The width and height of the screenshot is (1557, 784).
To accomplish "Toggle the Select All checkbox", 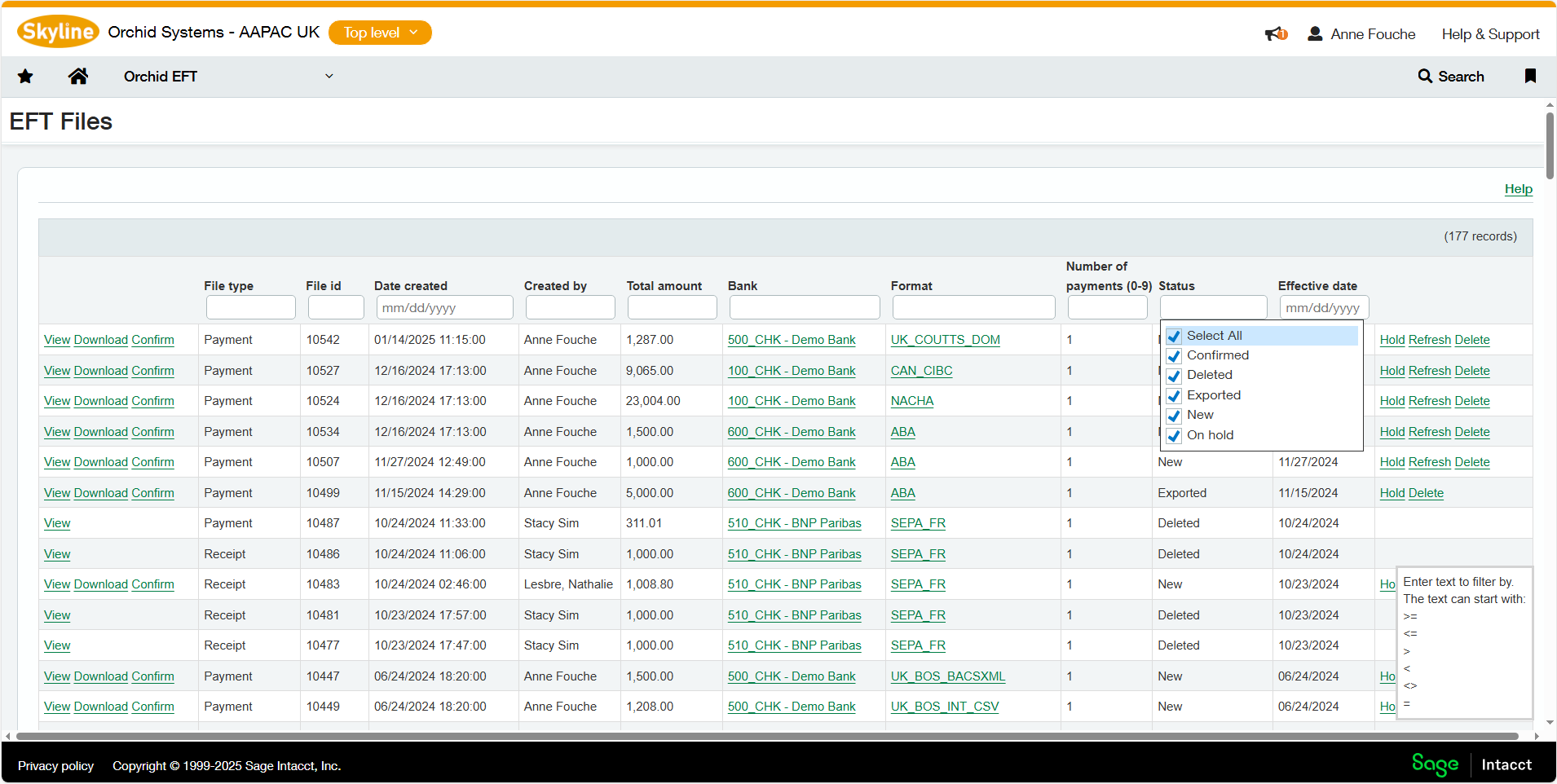I will click(x=1174, y=337).
